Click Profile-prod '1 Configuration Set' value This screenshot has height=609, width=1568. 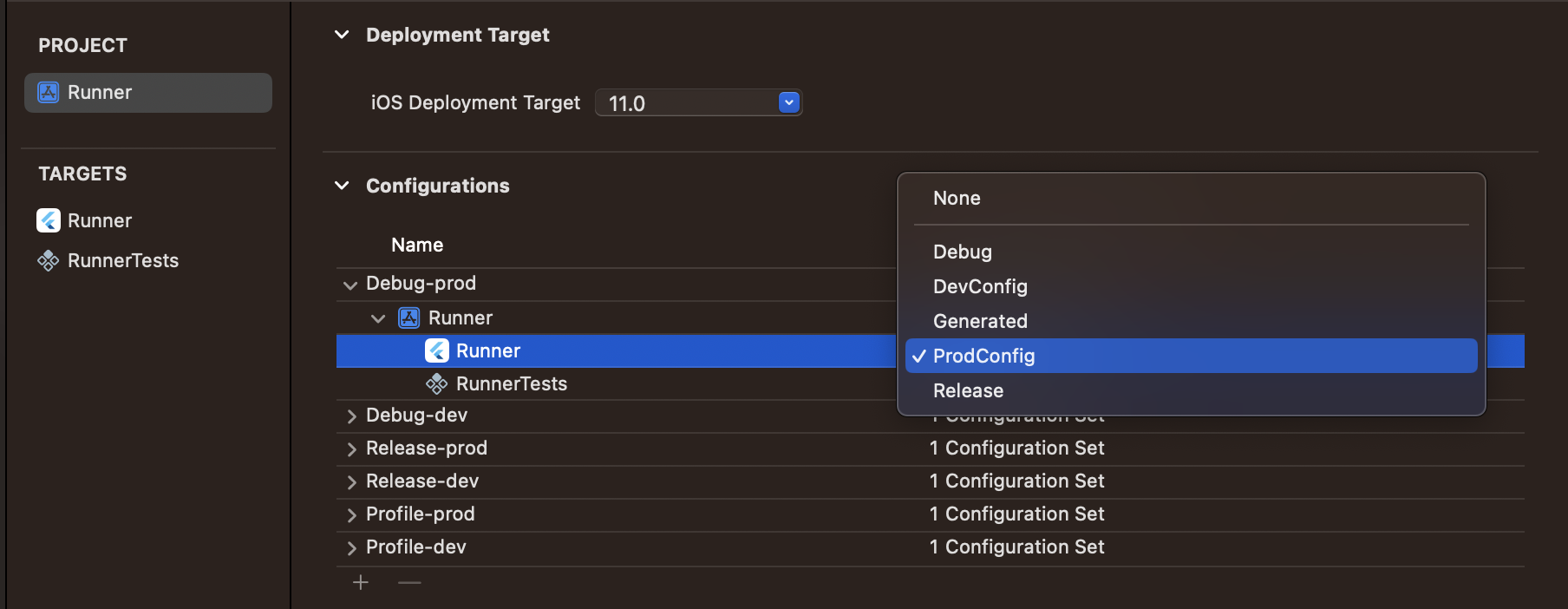[1016, 514]
